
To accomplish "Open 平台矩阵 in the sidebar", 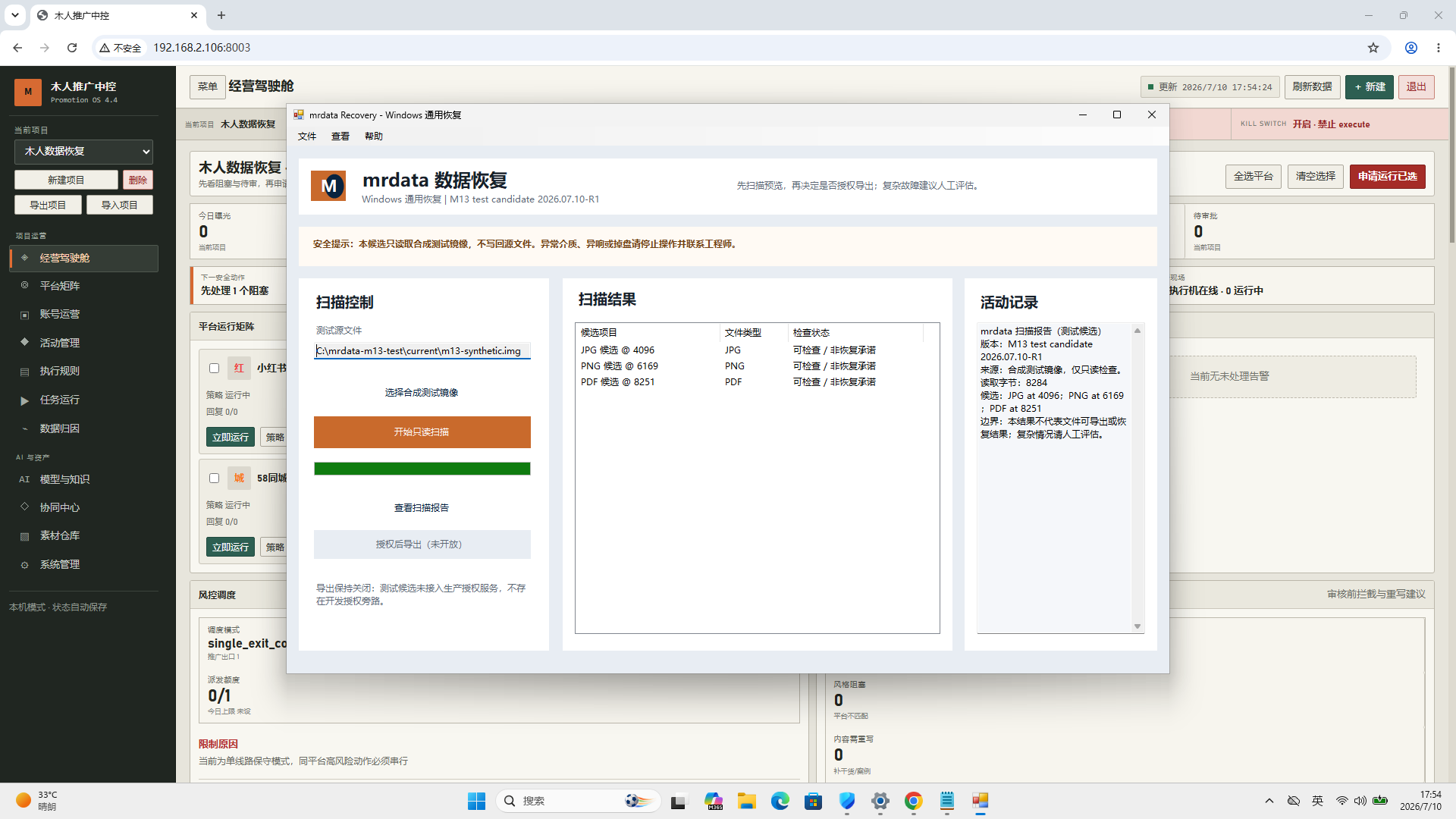I will pyautogui.click(x=84, y=286).
